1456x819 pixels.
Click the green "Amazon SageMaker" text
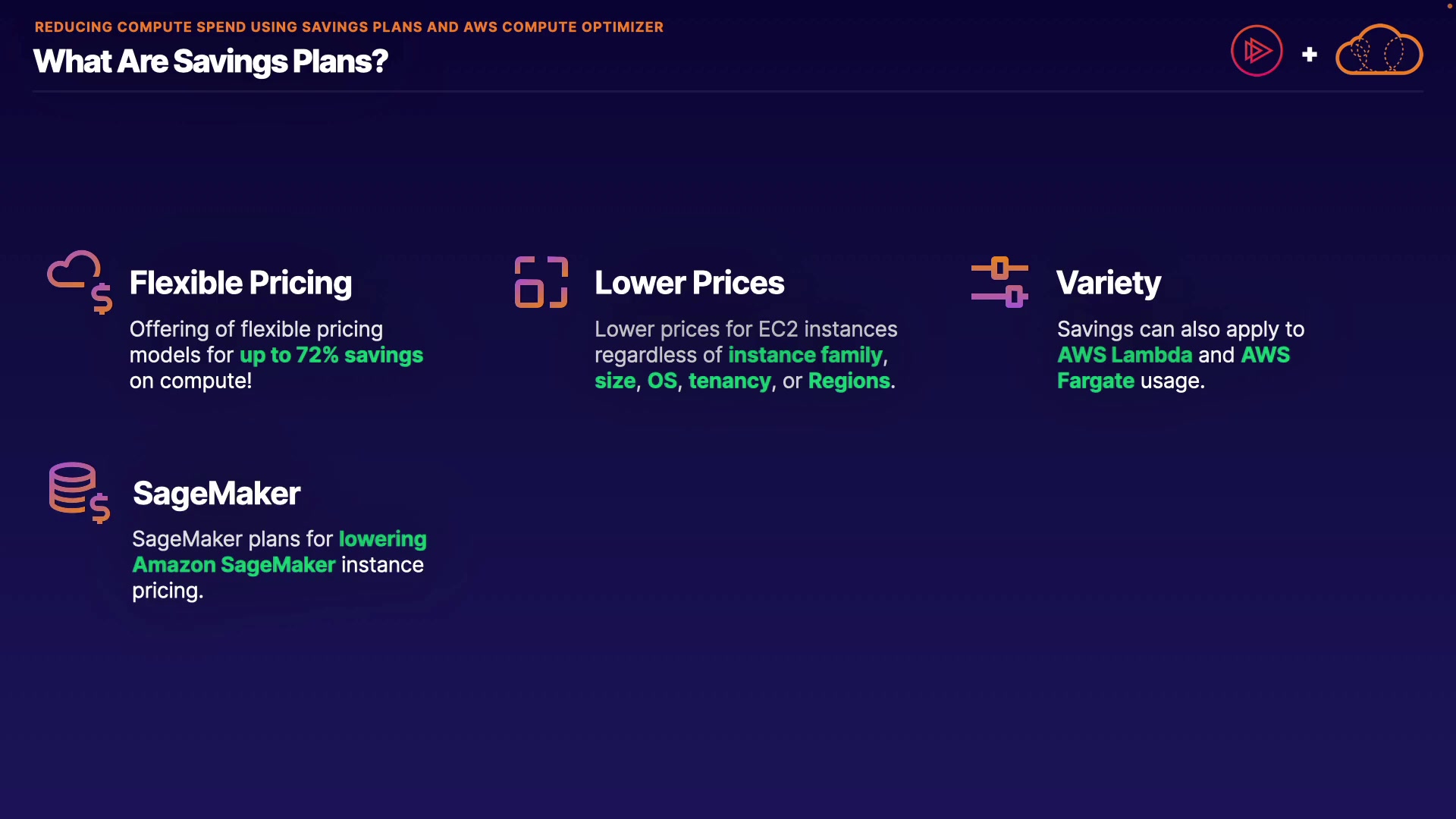pyautogui.click(x=234, y=565)
